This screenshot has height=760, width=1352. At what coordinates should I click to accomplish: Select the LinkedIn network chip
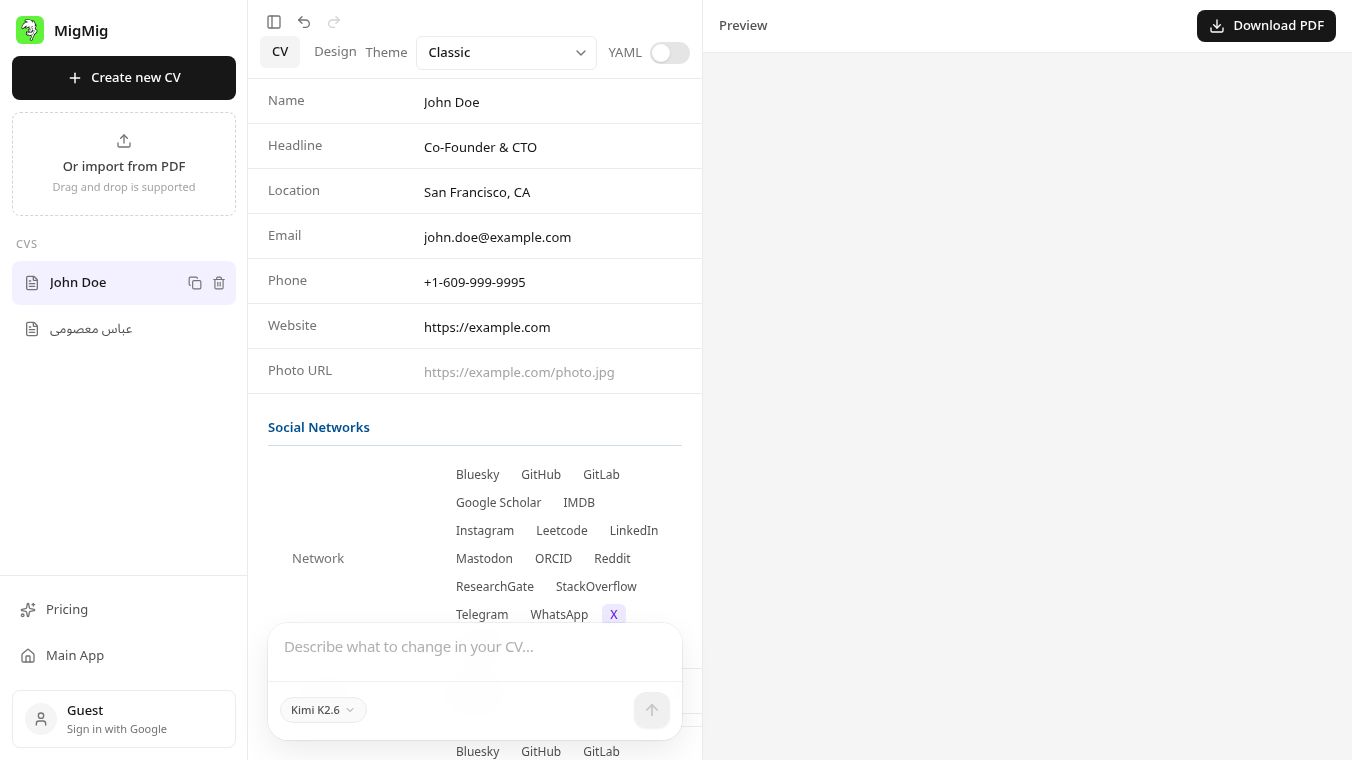tap(634, 530)
